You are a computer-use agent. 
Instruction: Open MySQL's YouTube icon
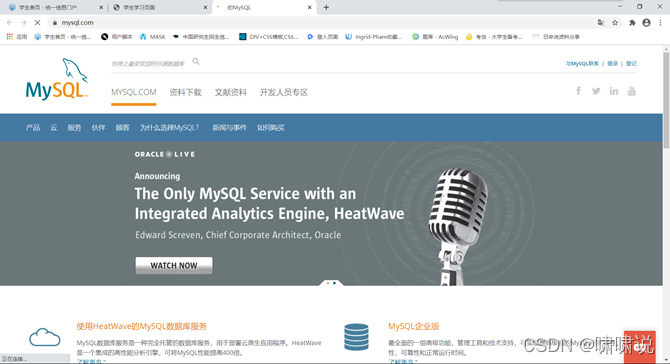[x=632, y=91]
